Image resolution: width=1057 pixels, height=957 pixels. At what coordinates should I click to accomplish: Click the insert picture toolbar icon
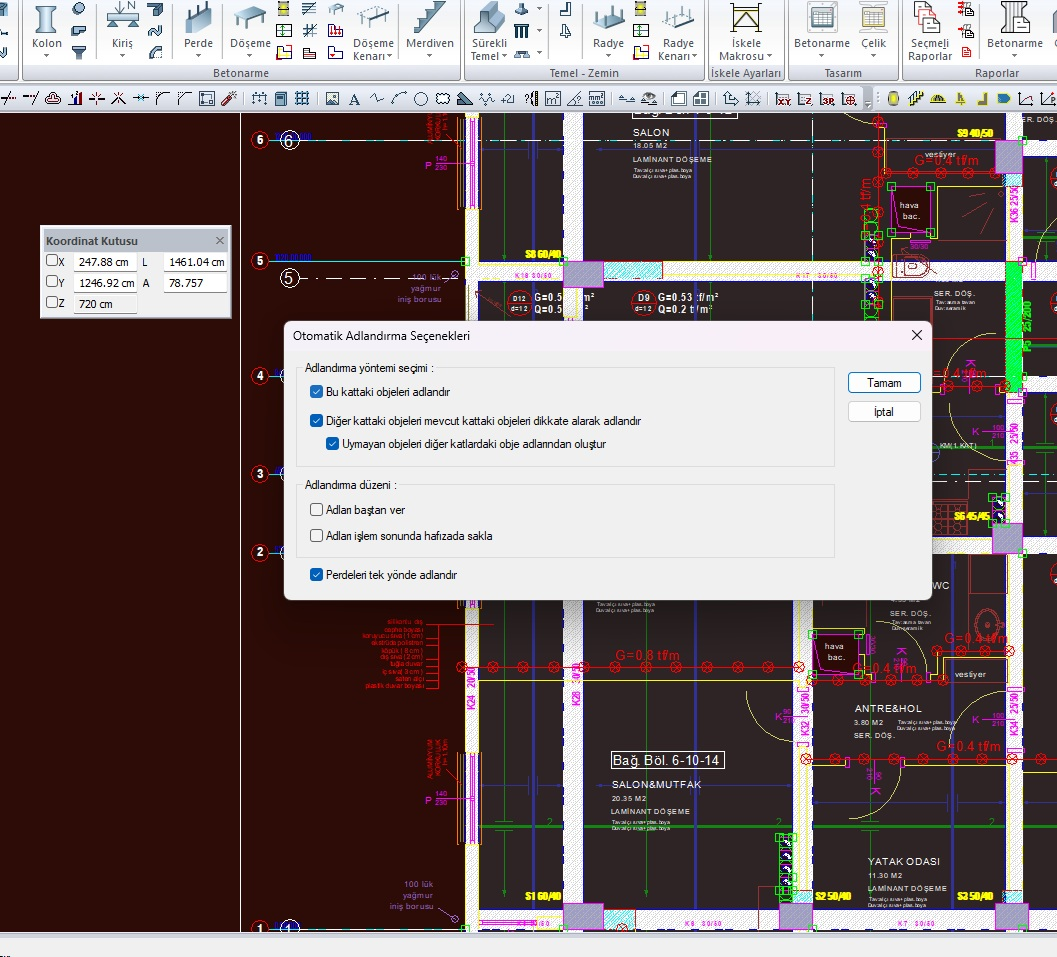pyautogui.click(x=332, y=99)
